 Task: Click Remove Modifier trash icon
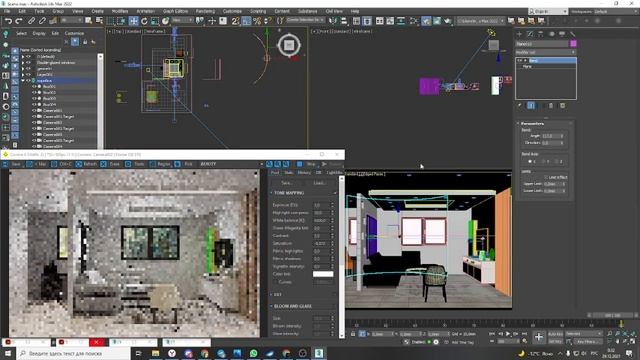(x=551, y=106)
